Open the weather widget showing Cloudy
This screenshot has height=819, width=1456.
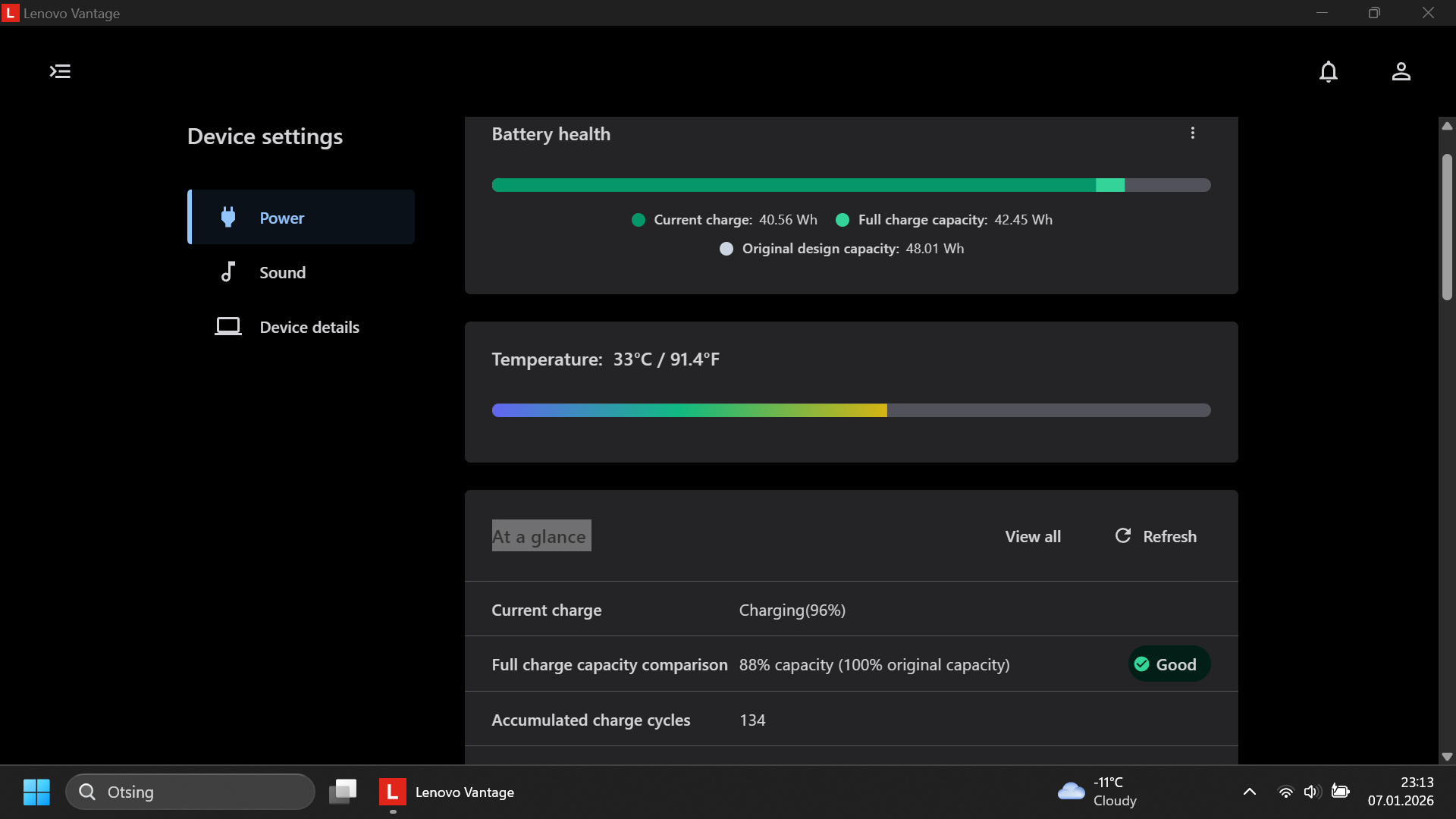pos(1097,792)
